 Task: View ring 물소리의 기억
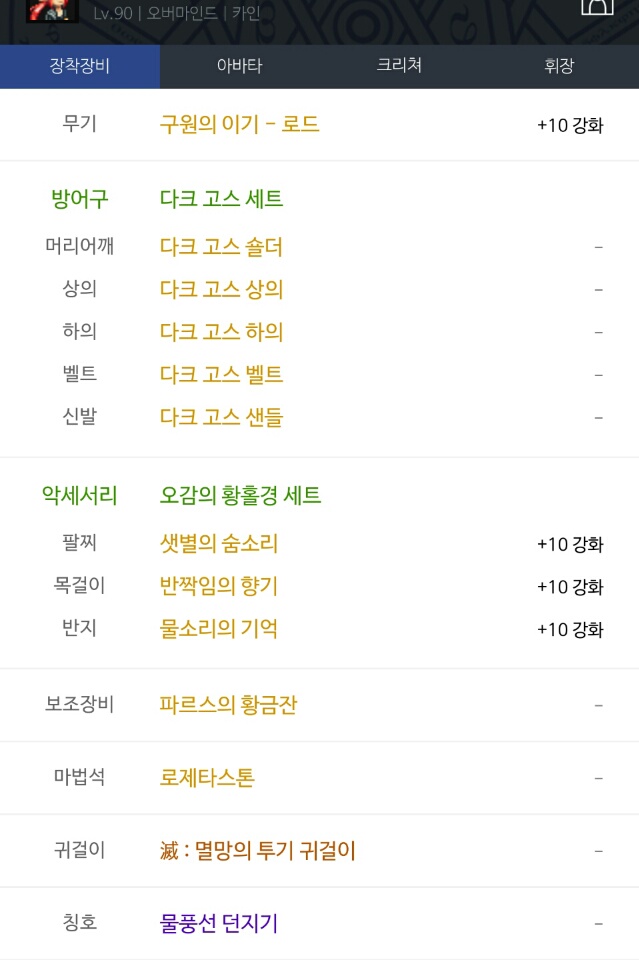pyautogui.click(x=219, y=629)
